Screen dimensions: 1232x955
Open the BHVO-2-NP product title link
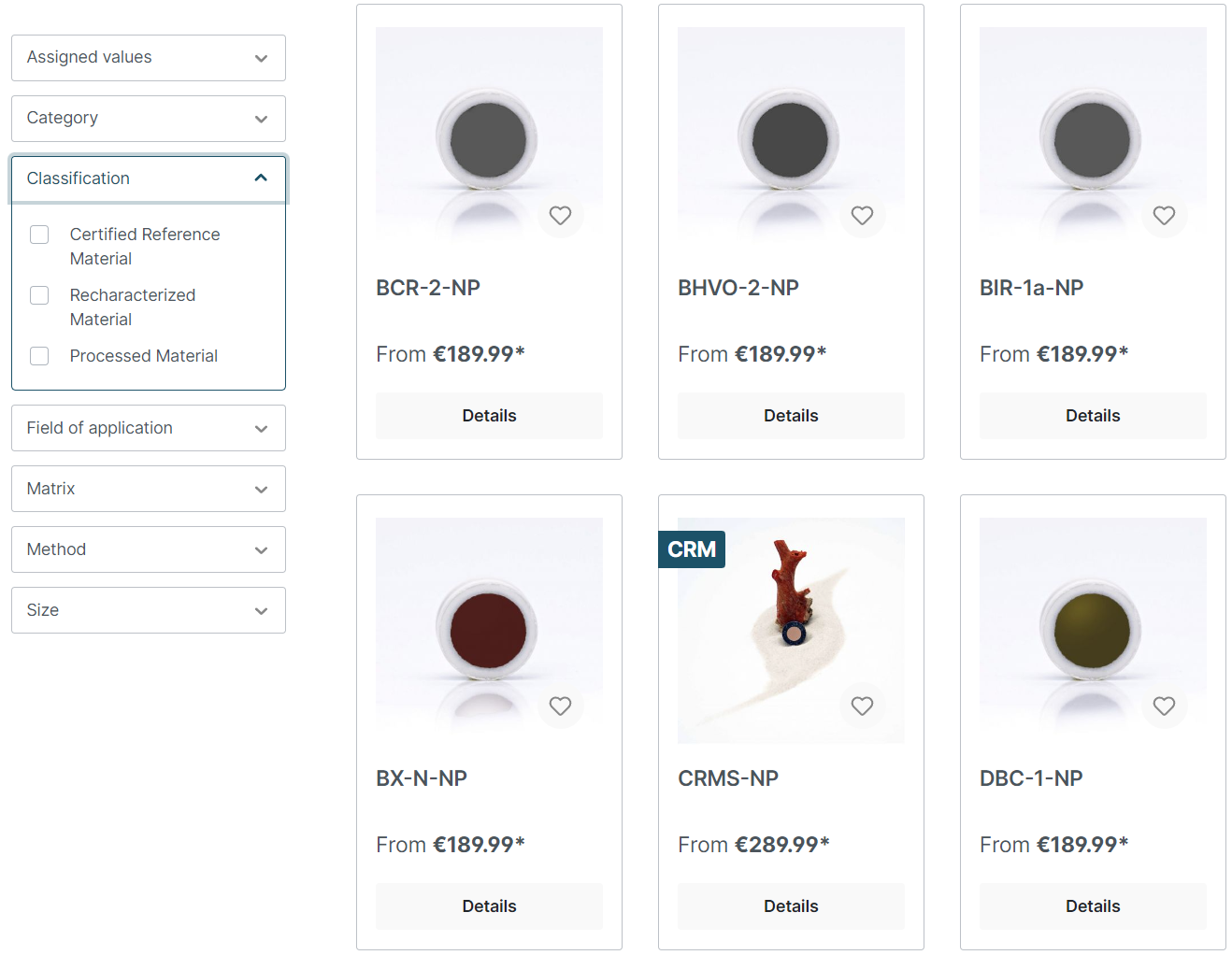click(738, 288)
